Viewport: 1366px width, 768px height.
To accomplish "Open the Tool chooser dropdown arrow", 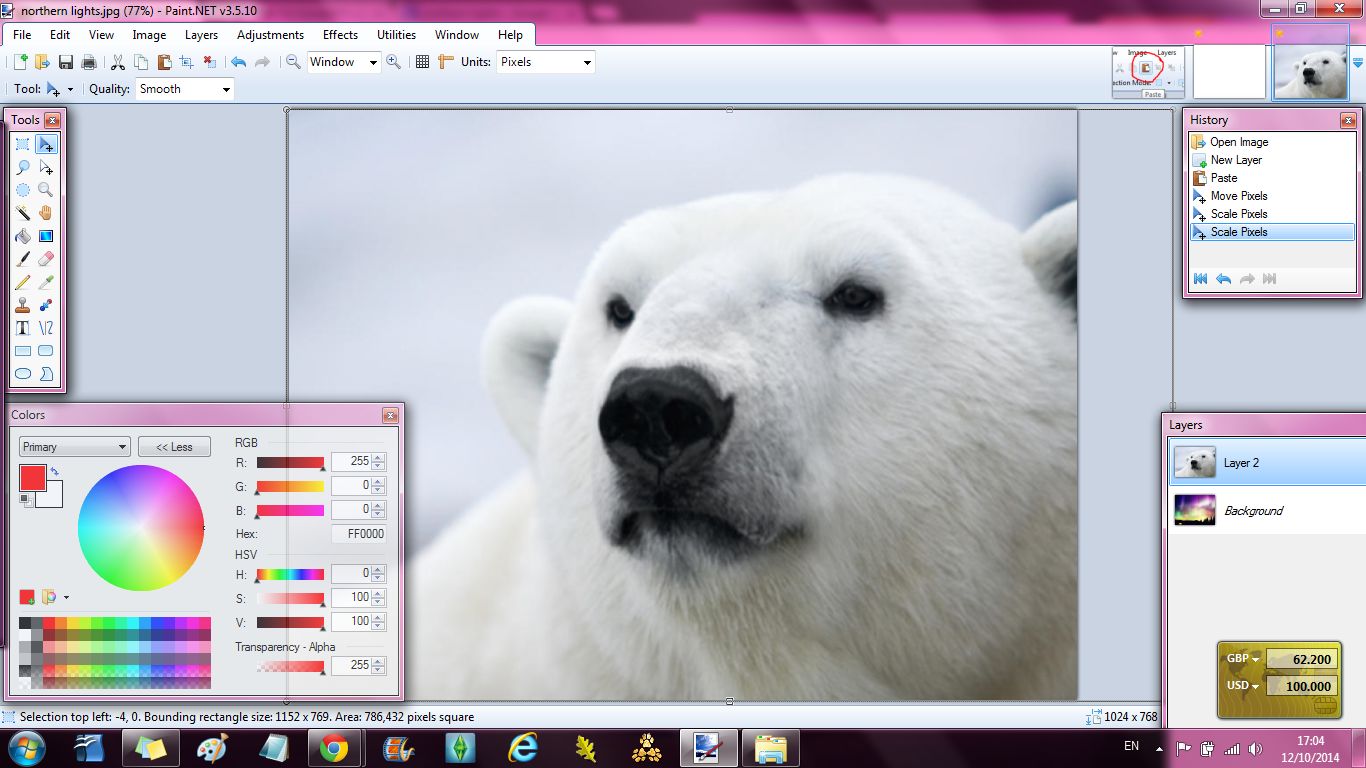I will tap(70, 90).
